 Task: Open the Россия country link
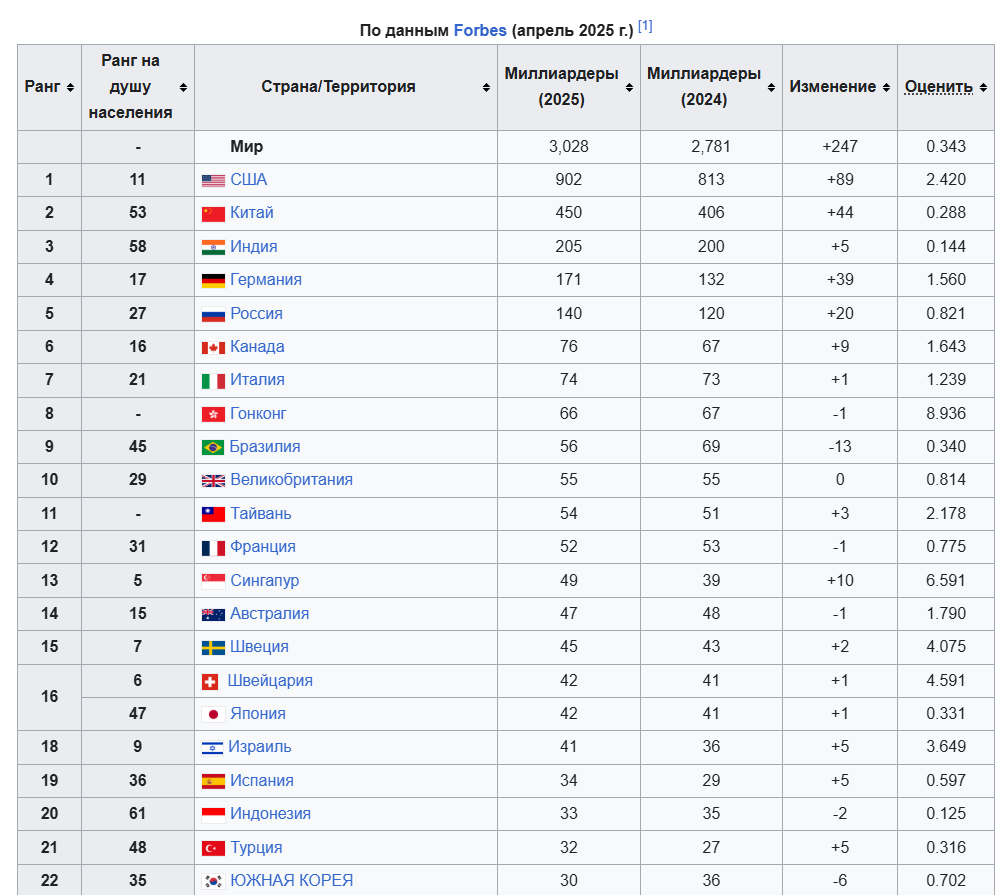coord(256,314)
